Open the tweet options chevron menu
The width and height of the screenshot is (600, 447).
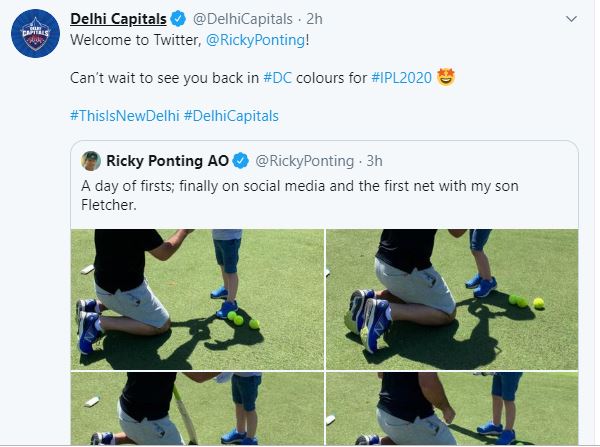(x=571, y=19)
